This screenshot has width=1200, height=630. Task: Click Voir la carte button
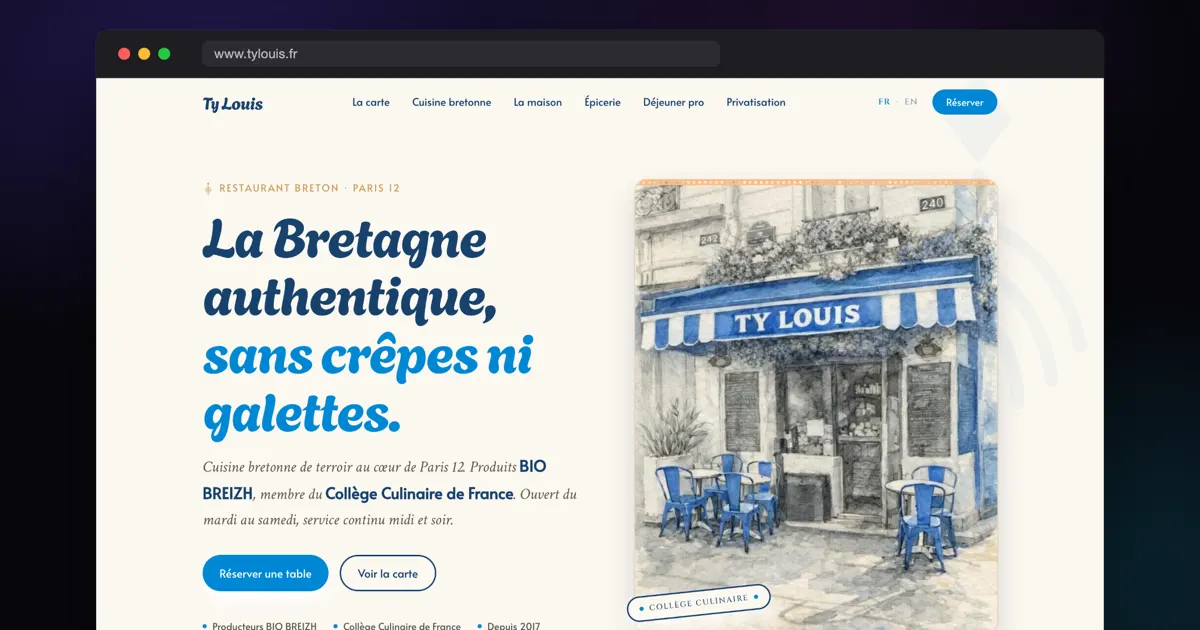388,573
